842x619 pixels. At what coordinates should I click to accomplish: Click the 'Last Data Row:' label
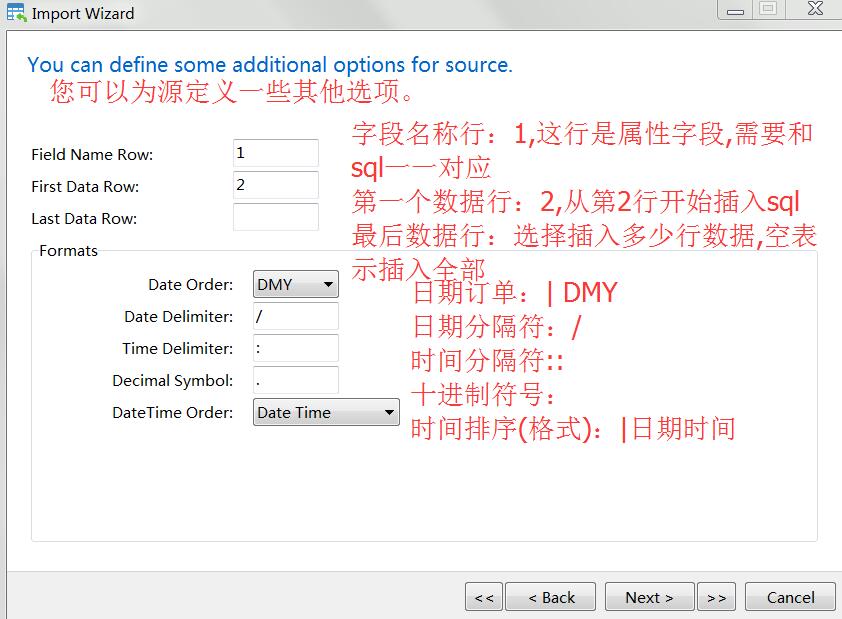point(84,219)
